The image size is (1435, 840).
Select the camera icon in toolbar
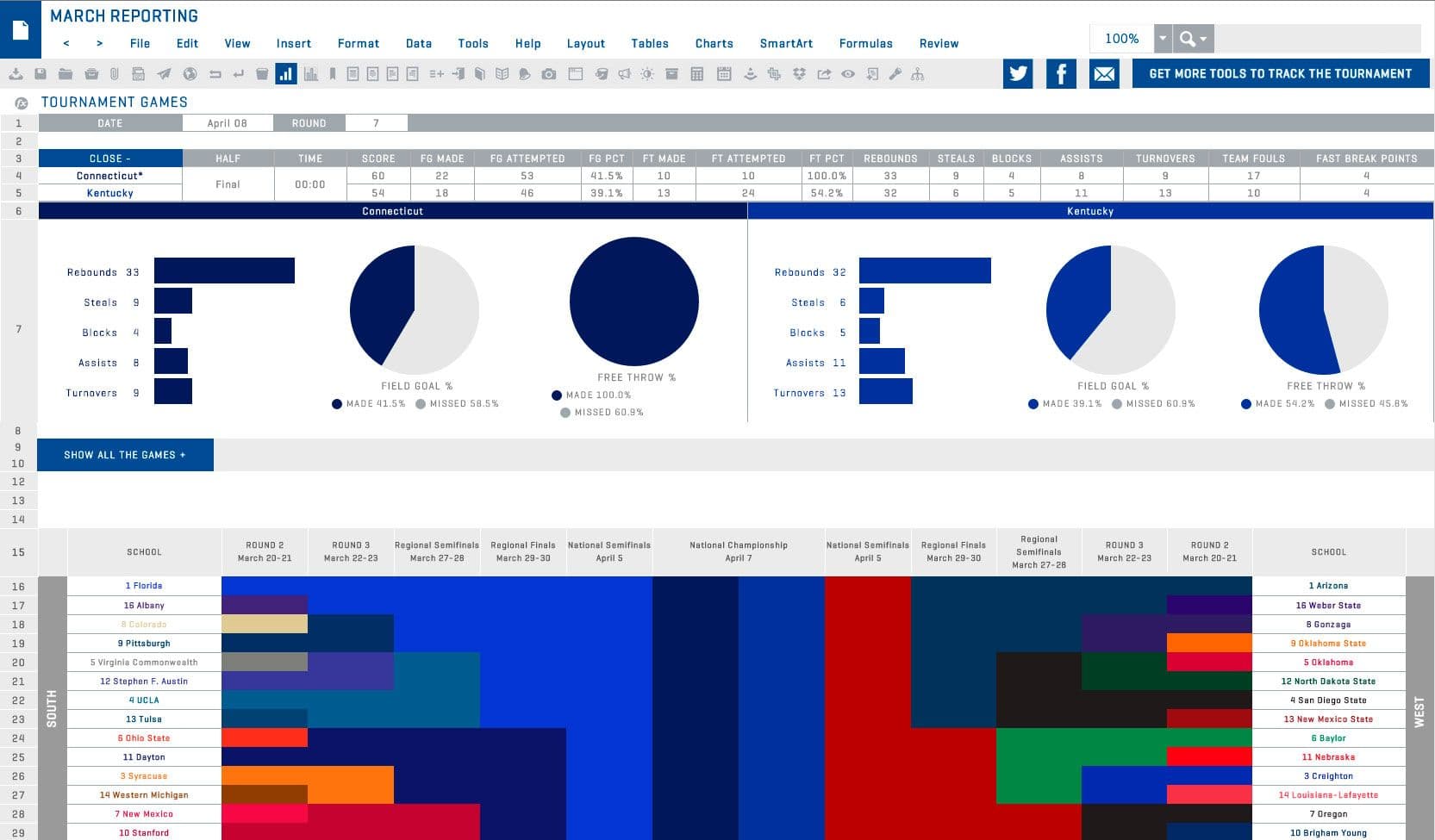[548, 74]
